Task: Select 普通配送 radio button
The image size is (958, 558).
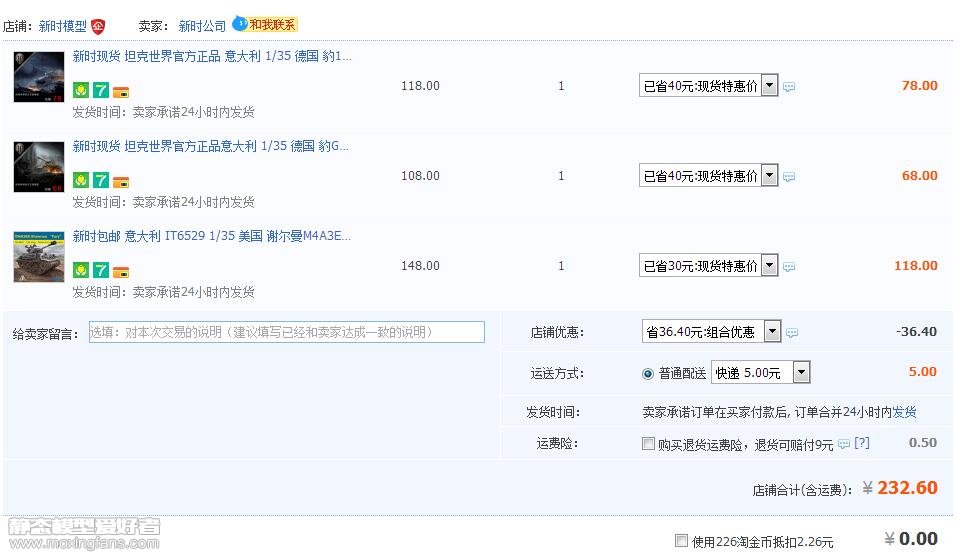Action: [648, 373]
